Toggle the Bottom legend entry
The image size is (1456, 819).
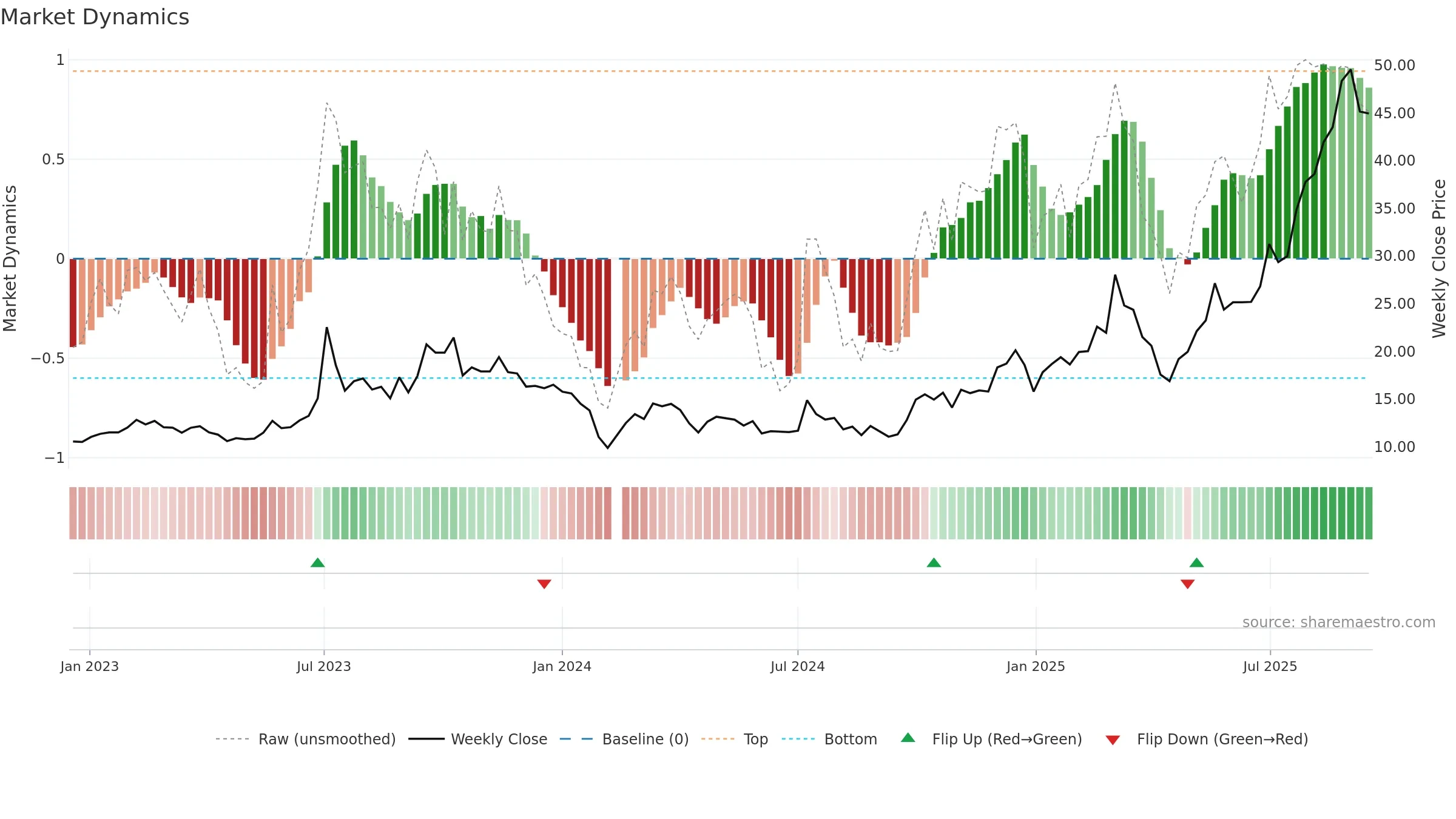pyautogui.click(x=829, y=739)
